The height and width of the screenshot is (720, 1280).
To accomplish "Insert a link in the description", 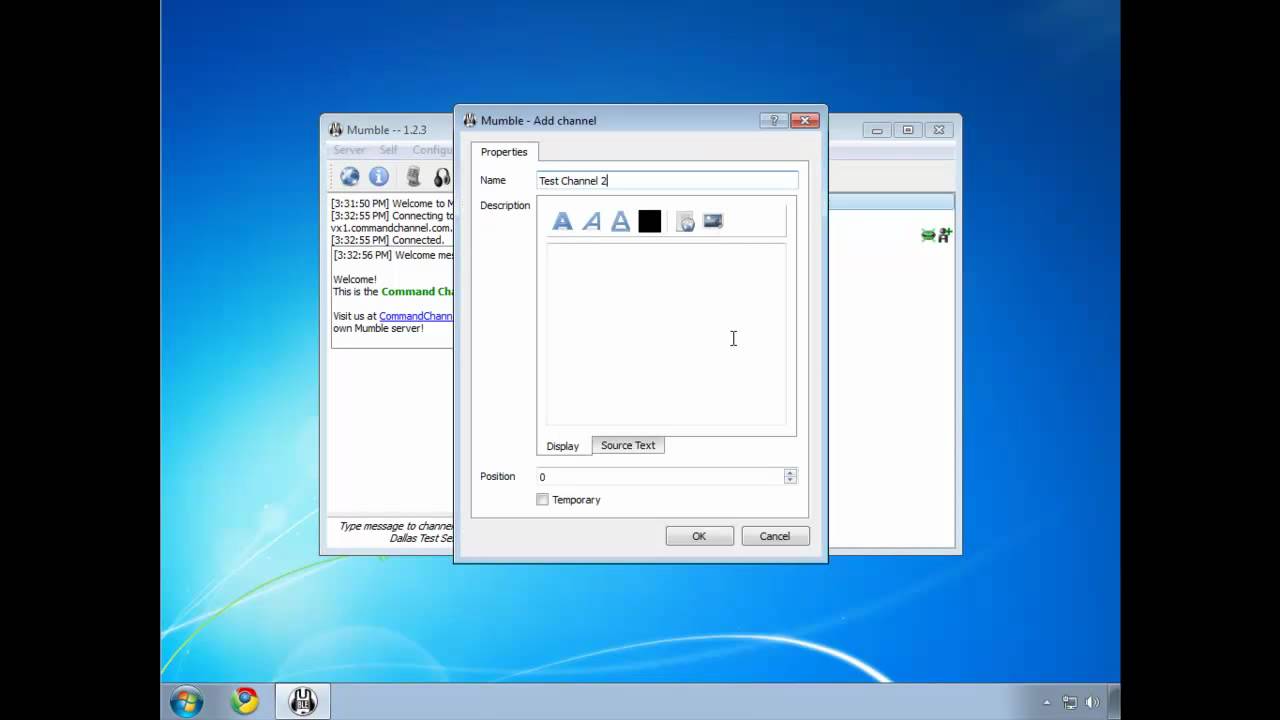I will click(685, 221).
